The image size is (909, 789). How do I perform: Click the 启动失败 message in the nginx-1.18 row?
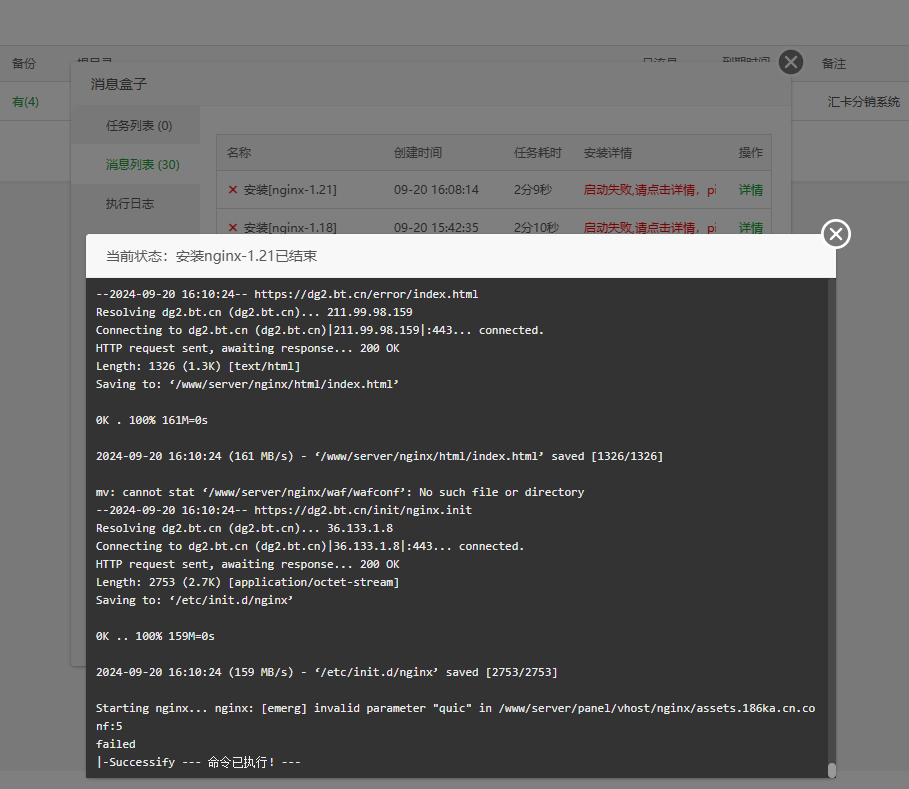pos(649,227)
